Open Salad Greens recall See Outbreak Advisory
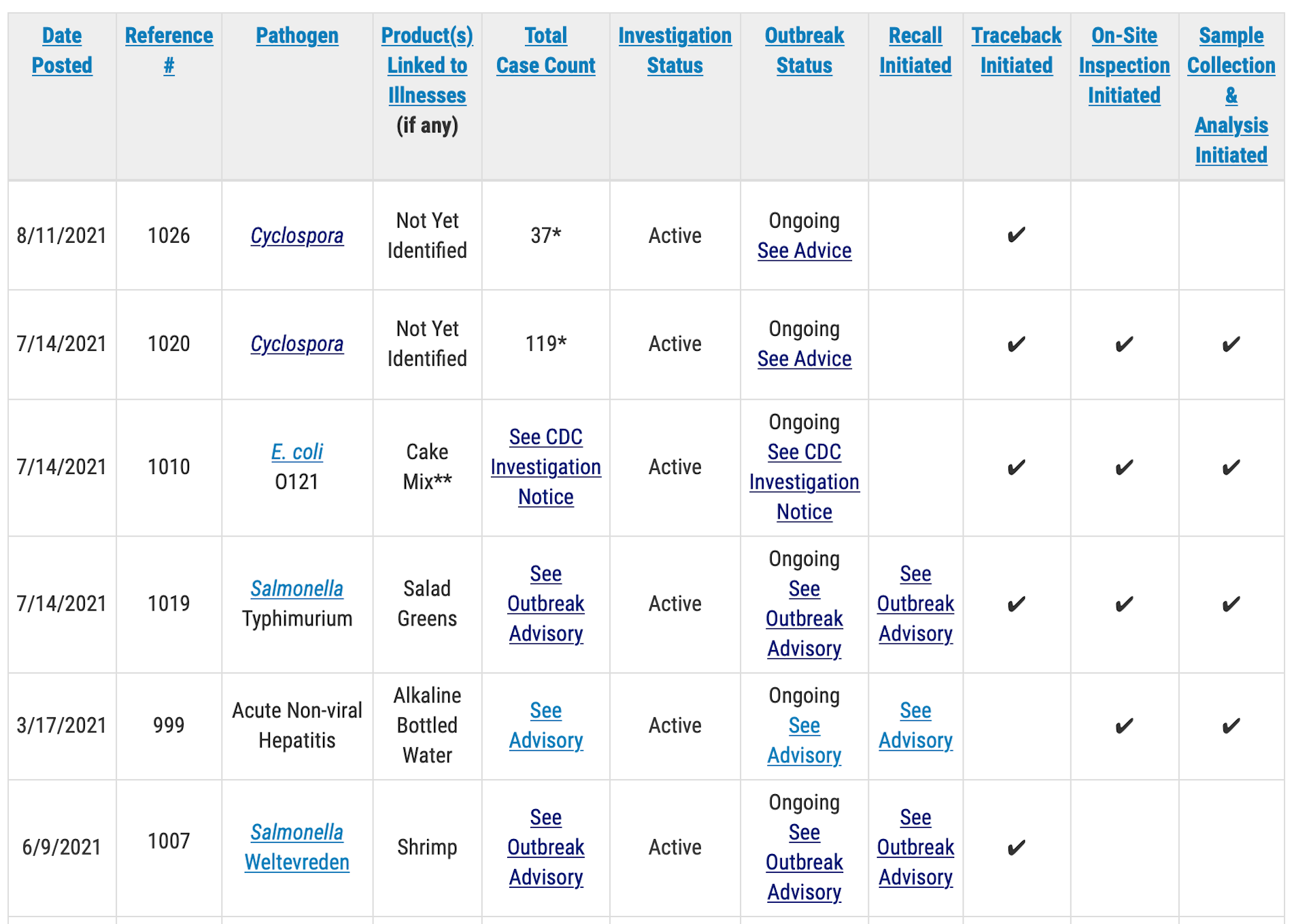The height and width of the screenshot is (924, 1292). coord(915,604)
